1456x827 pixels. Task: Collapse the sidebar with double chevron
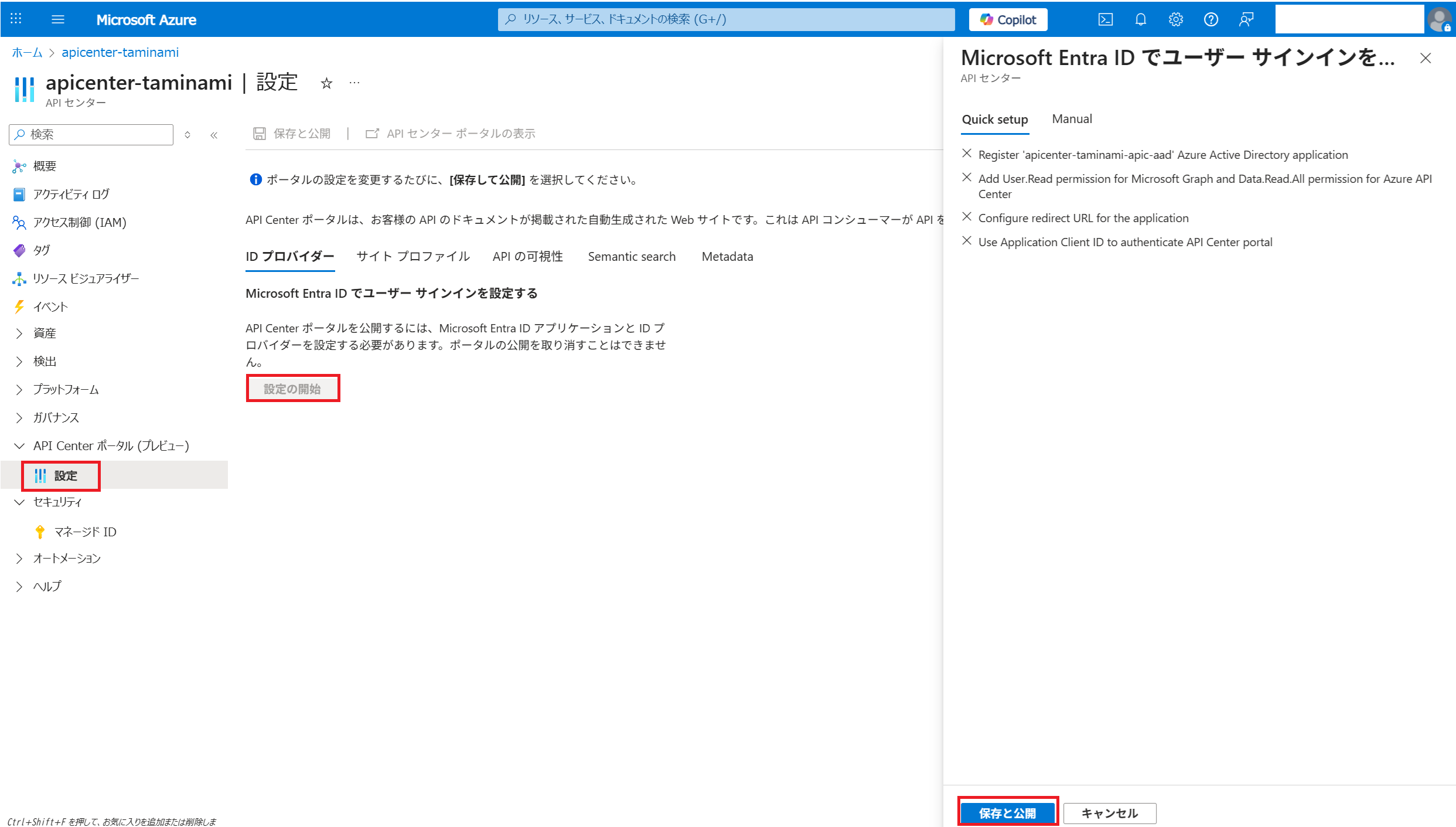pyautogui.click(x=214, y=135)
